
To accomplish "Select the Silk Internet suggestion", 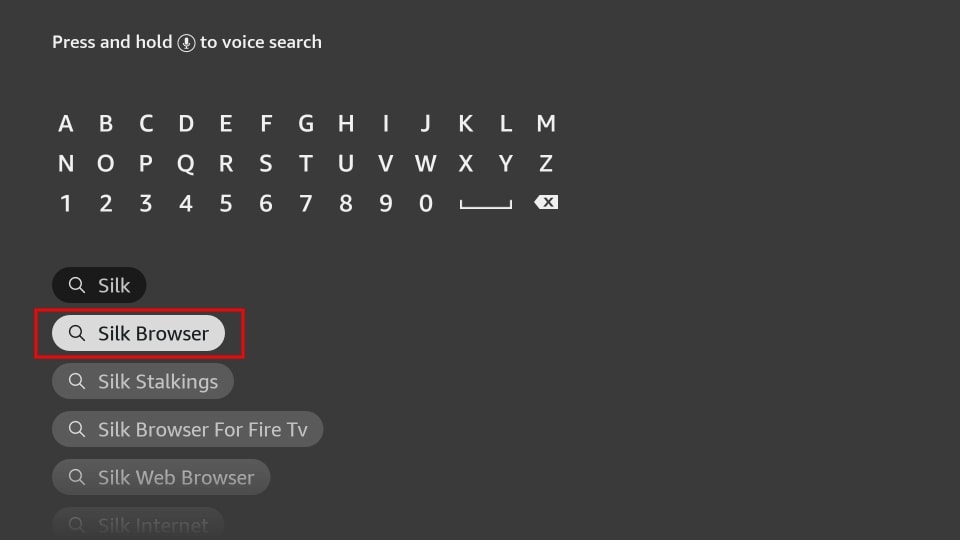I will [x=138, y=524].
